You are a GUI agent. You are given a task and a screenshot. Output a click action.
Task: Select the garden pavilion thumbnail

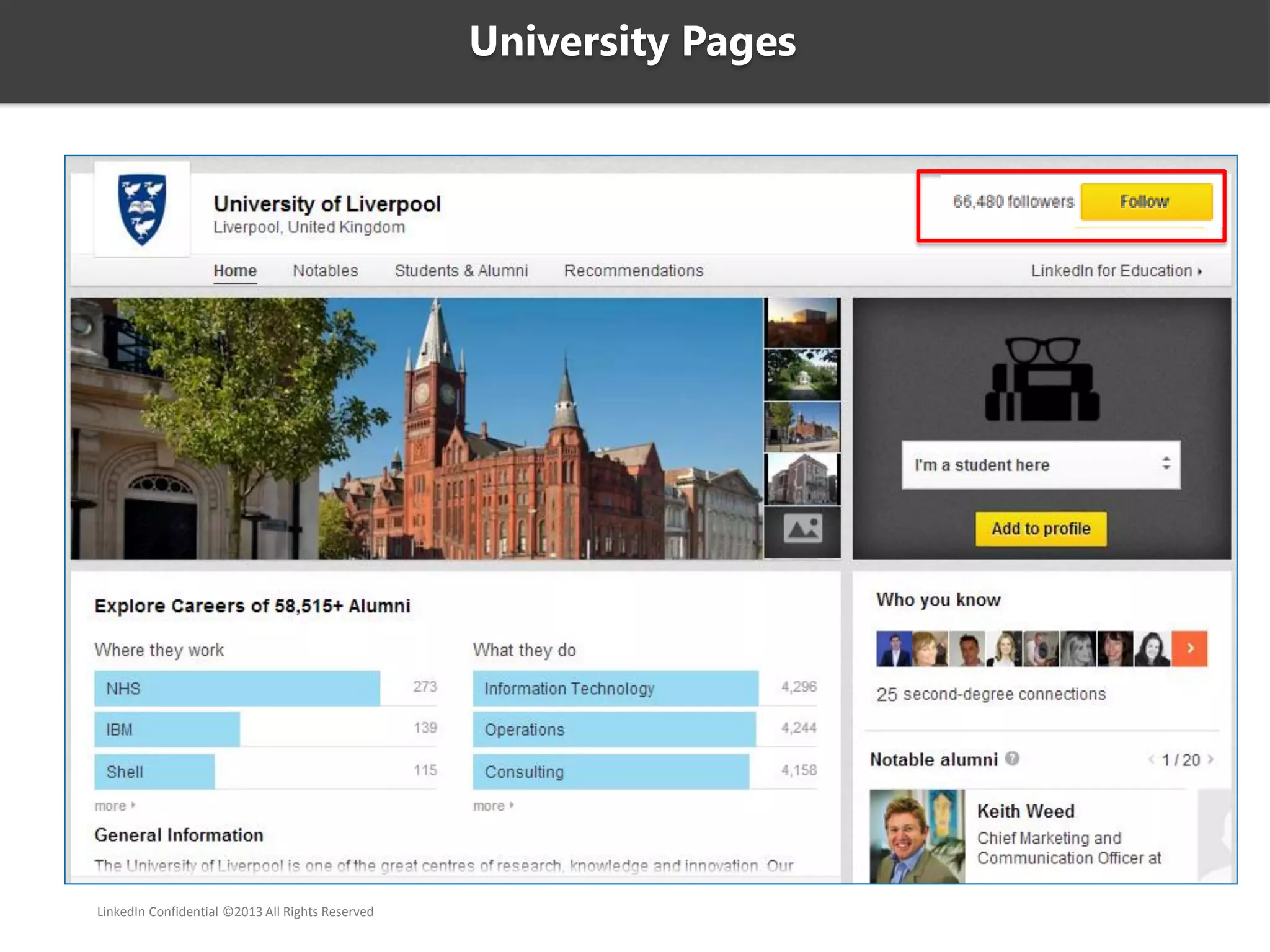point(802,375)
